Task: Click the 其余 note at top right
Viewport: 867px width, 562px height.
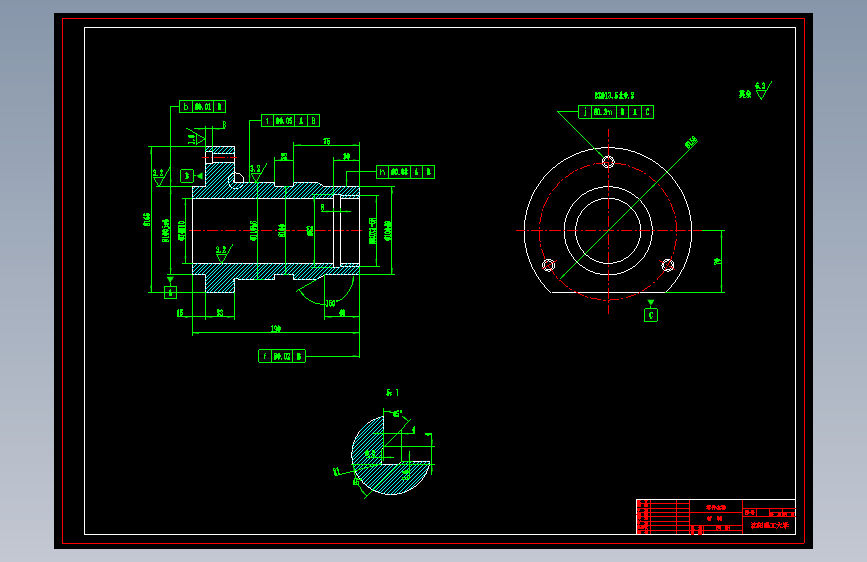Action: 745,94
